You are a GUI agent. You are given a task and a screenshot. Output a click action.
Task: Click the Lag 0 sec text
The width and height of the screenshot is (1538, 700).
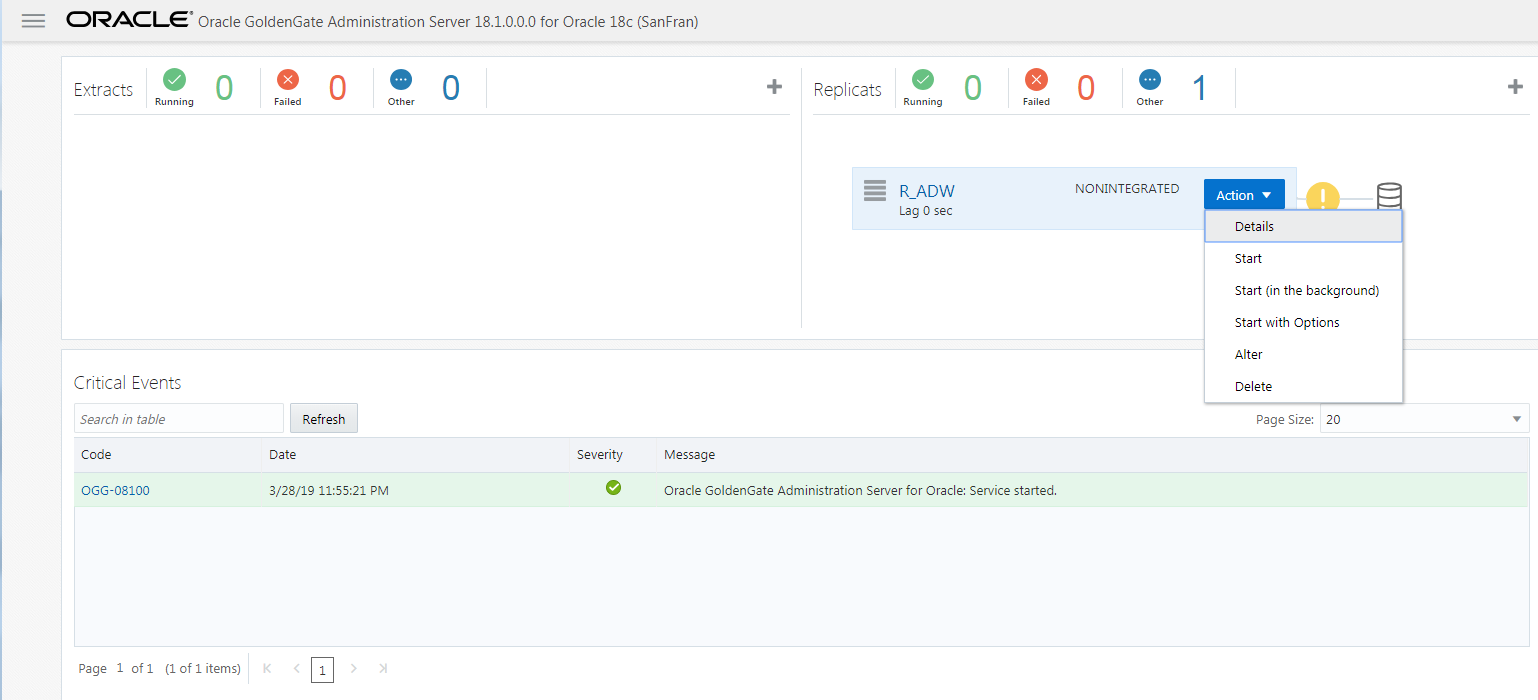coord(926,211)
